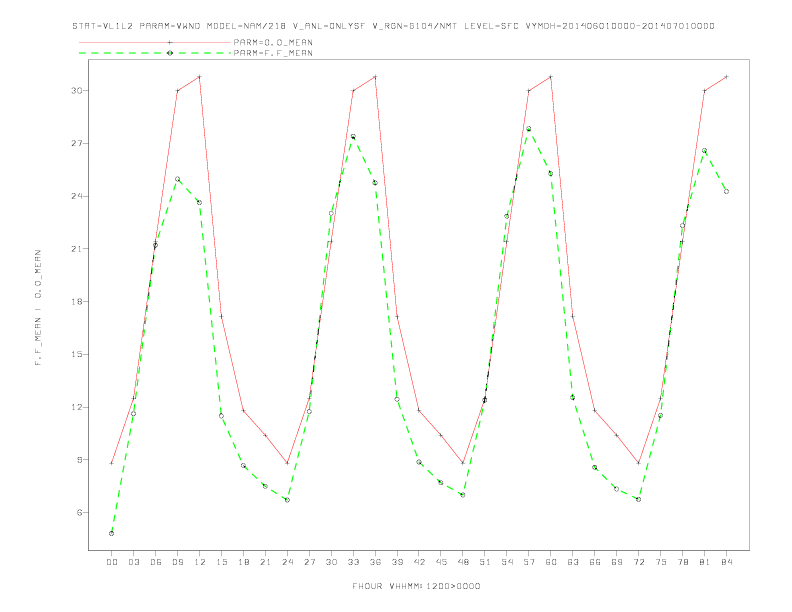Click y-axis tick value 6

pos(80,513)
